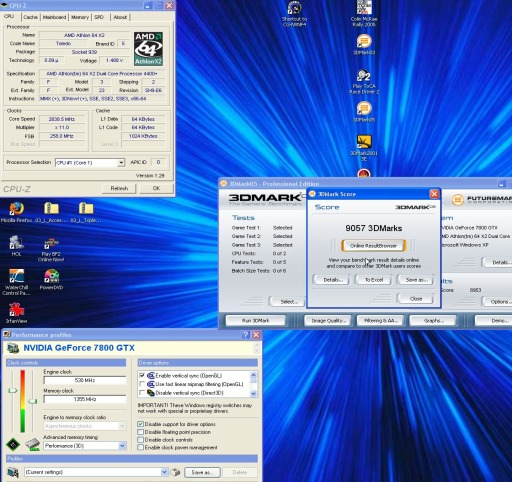Check Use fast linear mipmap filtering (OpenGL)

[x=142, y=384]
